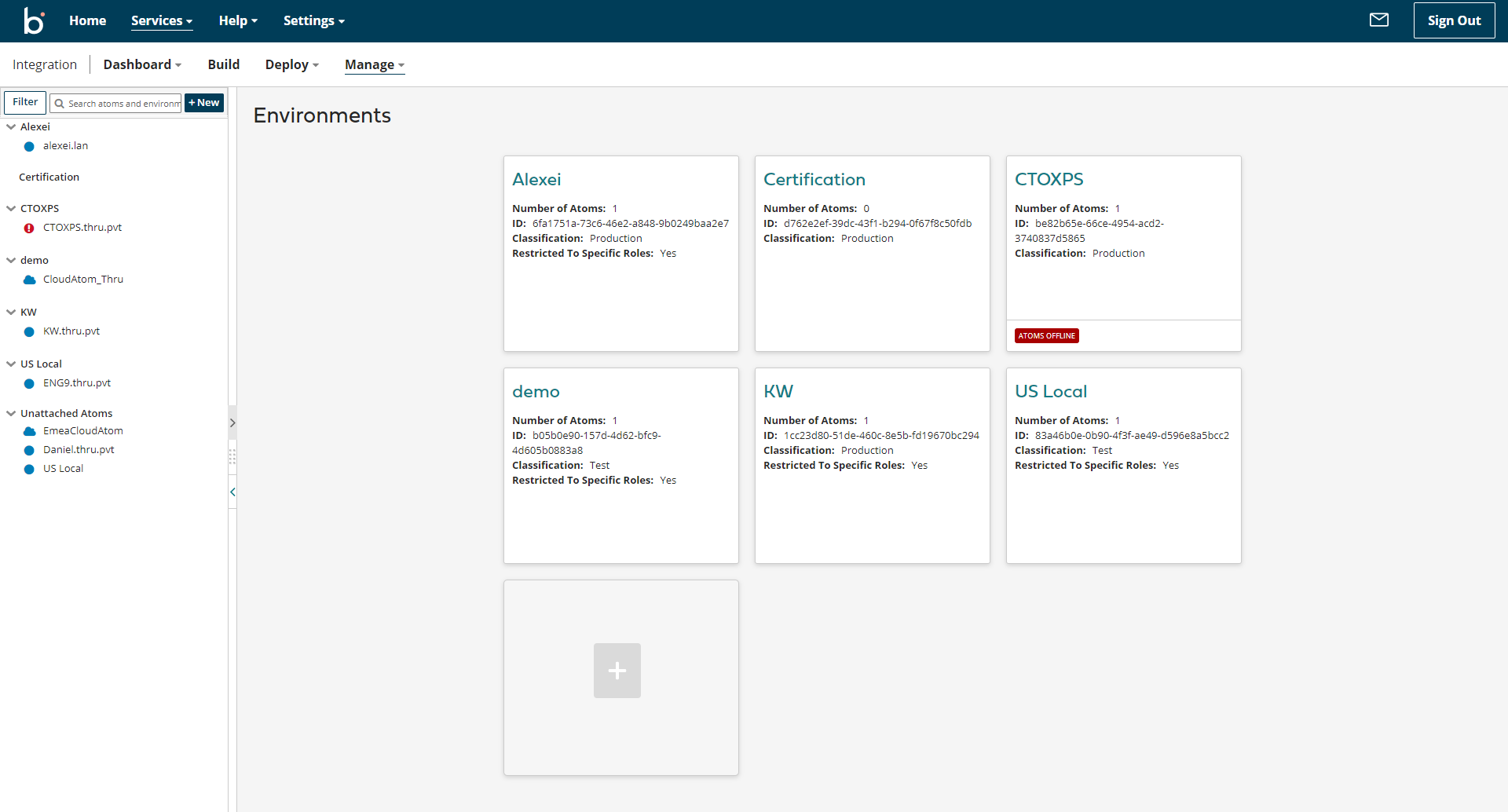This screenshot has width=1508, height=812.
Task: Click the blue dot beside KW.thru.pvt
Action: 29,331
